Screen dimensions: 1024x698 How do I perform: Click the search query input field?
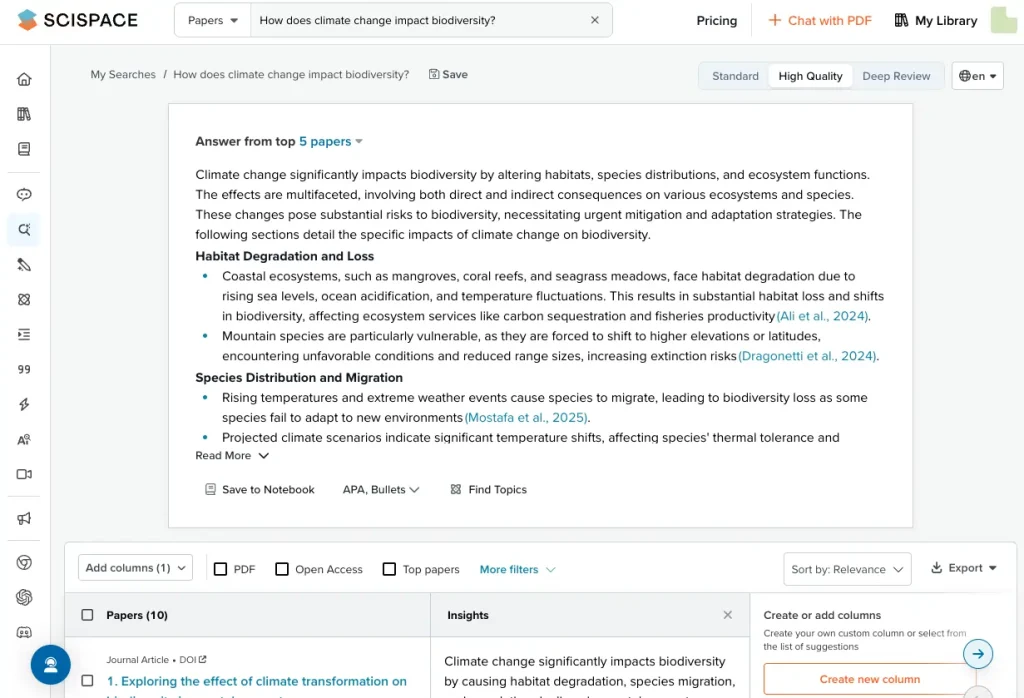[415, 20]
